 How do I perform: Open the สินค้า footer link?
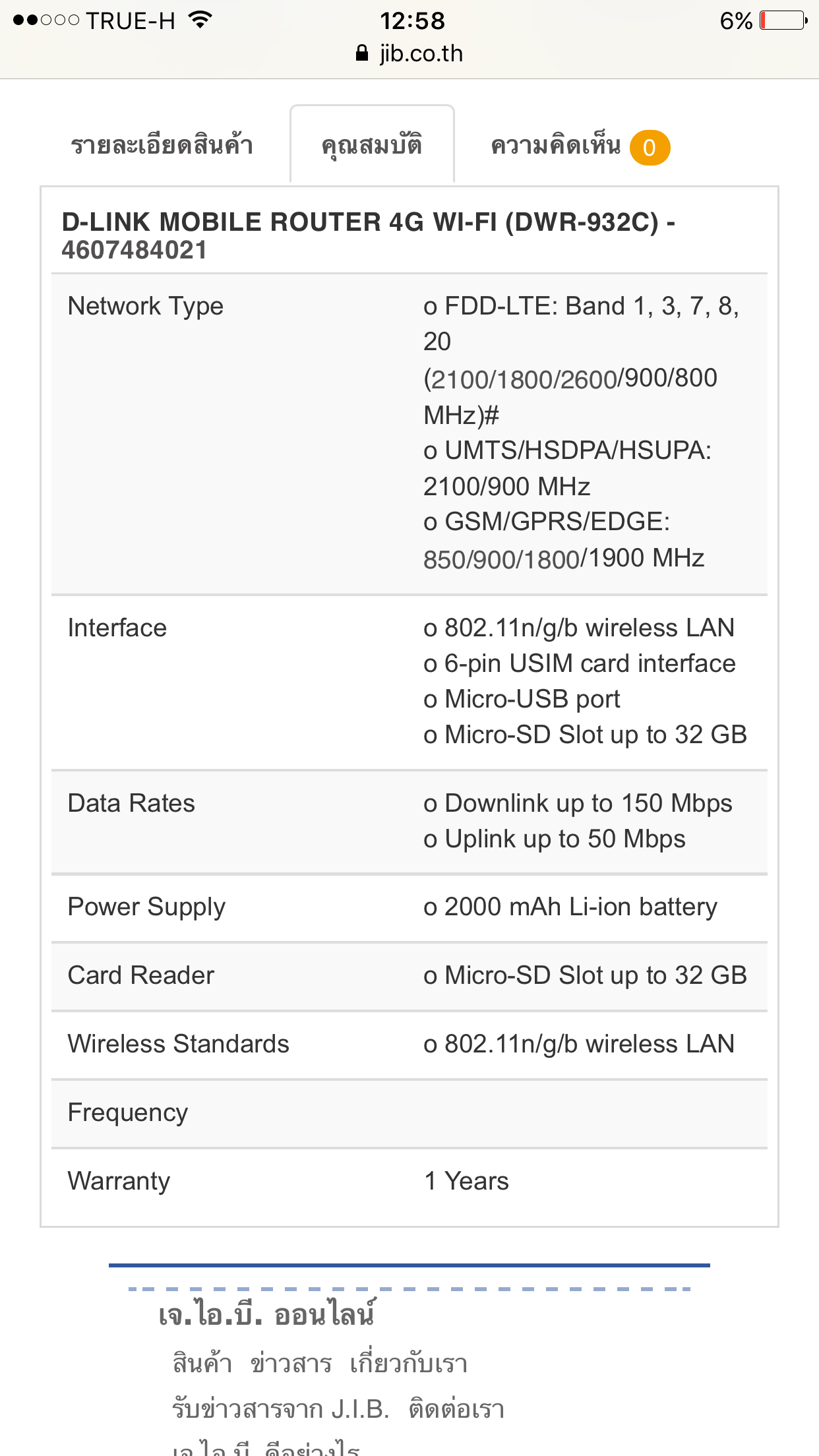202,1363
